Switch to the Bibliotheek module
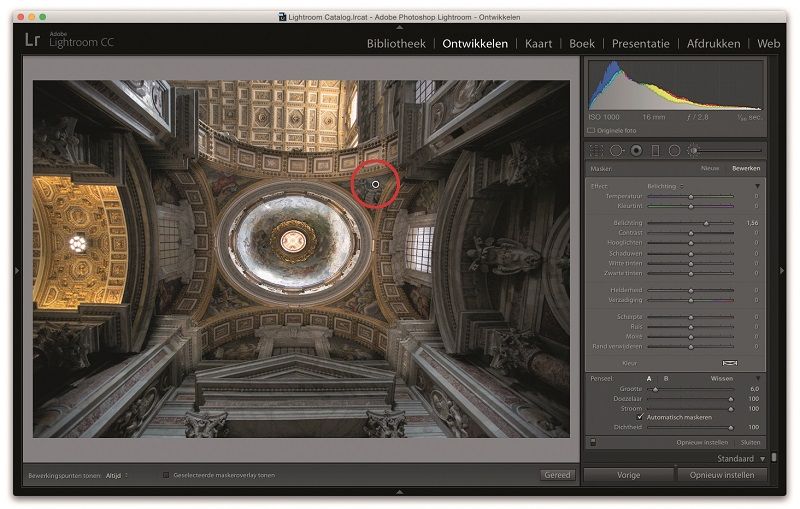The image size is (800, 509). (x=396, y=44)
